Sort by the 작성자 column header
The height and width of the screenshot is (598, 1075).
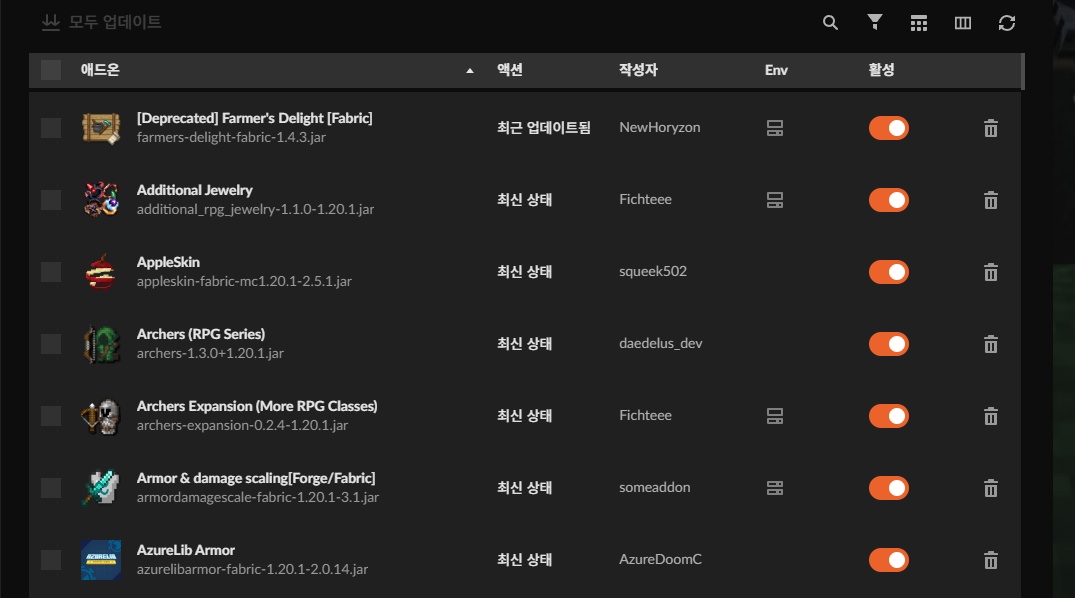[x=638, y=70]
